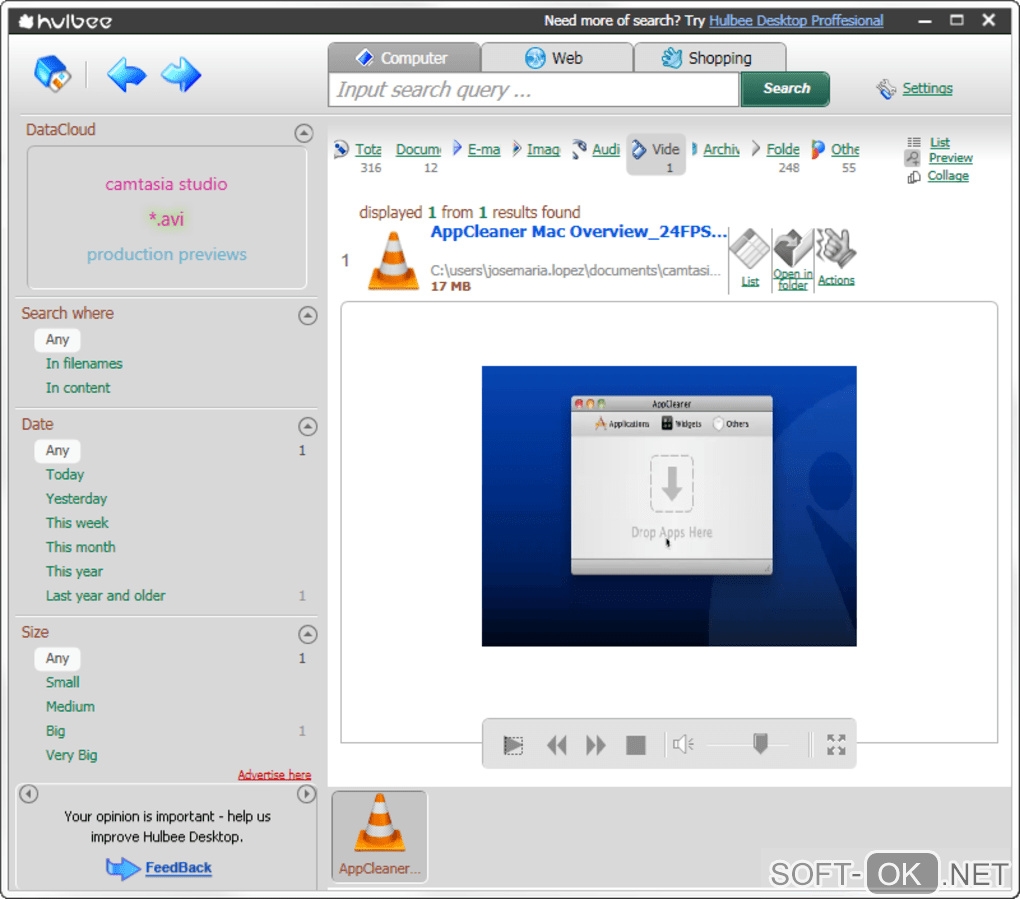The image size is (1020, 899).
Task: Adjust the preview volume slider
Action: pyautogui.click(x=760, y=744)
